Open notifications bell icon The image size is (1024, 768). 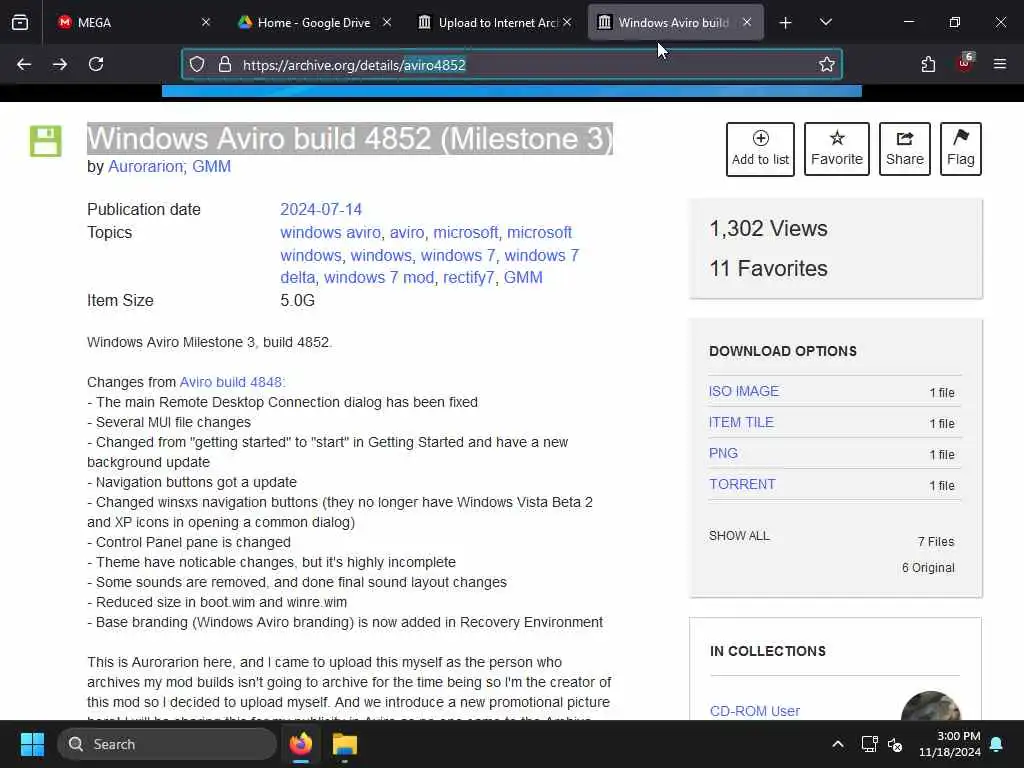997,744
